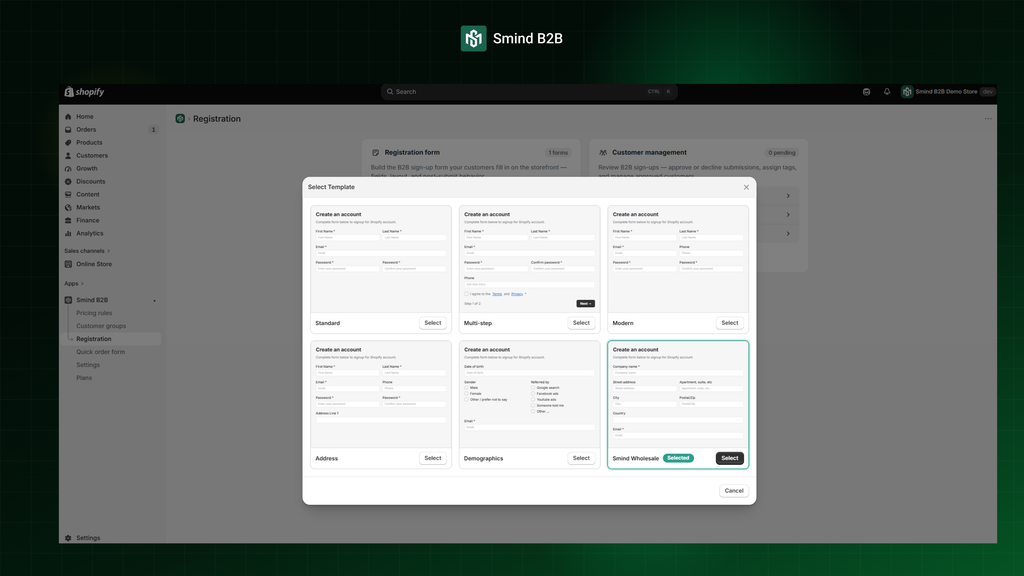Viewport: 1024px width, 576px height.
Task: Close the Select Template dialog
Action: click(746, 187)
